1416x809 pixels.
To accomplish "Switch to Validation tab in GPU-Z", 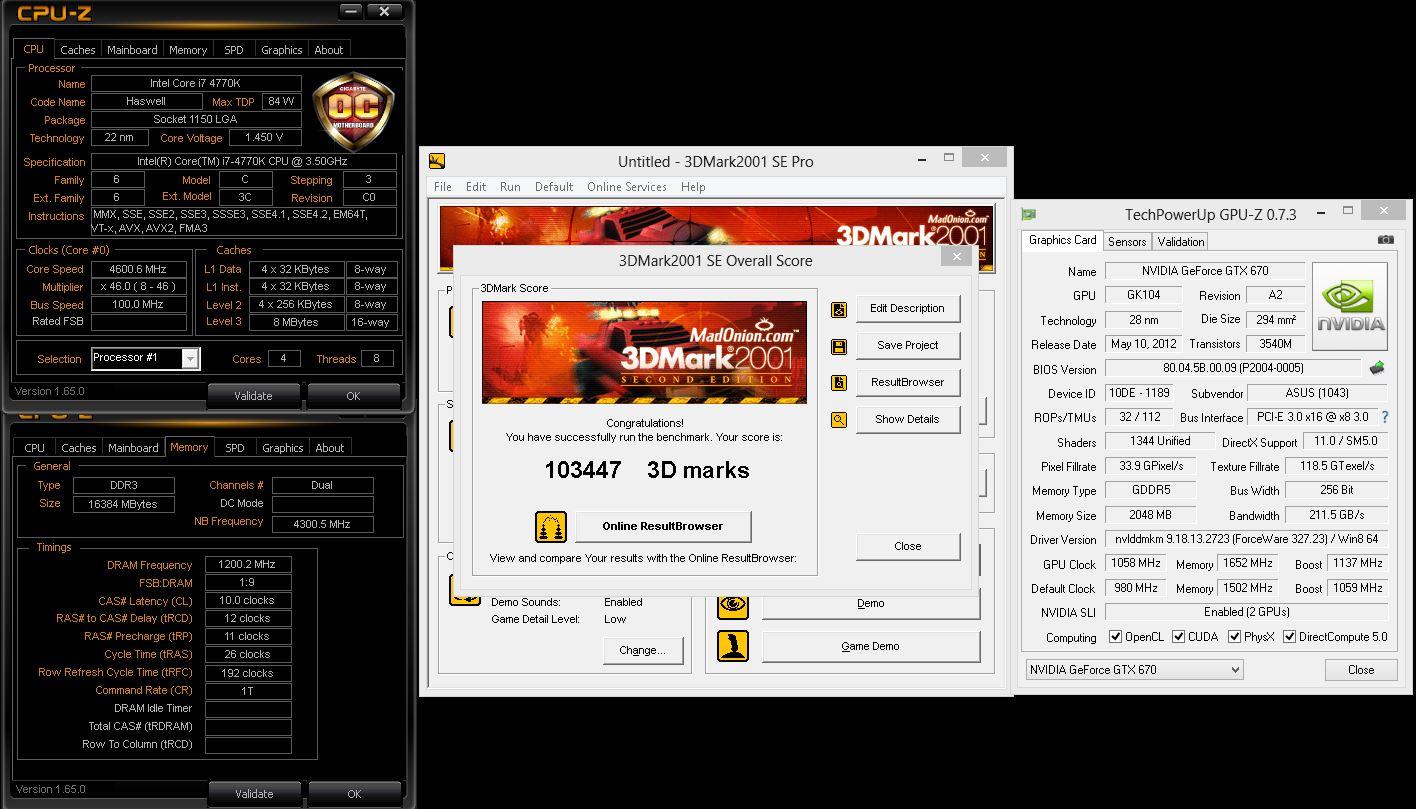I will 1181,242.
